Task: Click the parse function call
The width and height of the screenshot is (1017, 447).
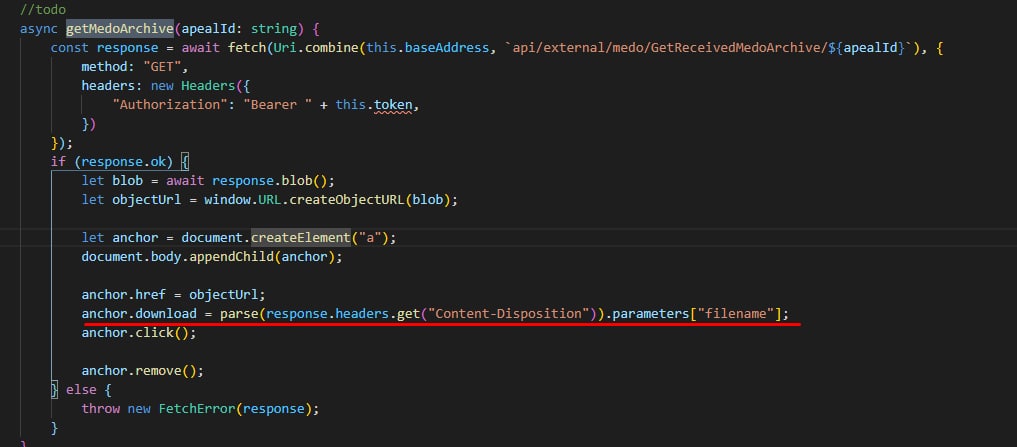Action: click(x=239, y=314)
